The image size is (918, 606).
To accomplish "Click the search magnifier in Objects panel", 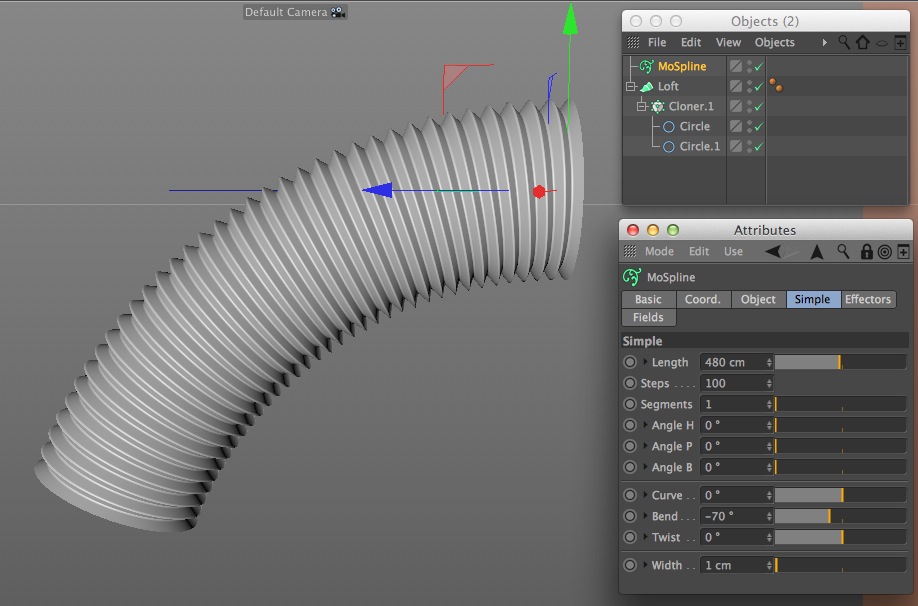I will pyautogui.click(x=844, y=42).
